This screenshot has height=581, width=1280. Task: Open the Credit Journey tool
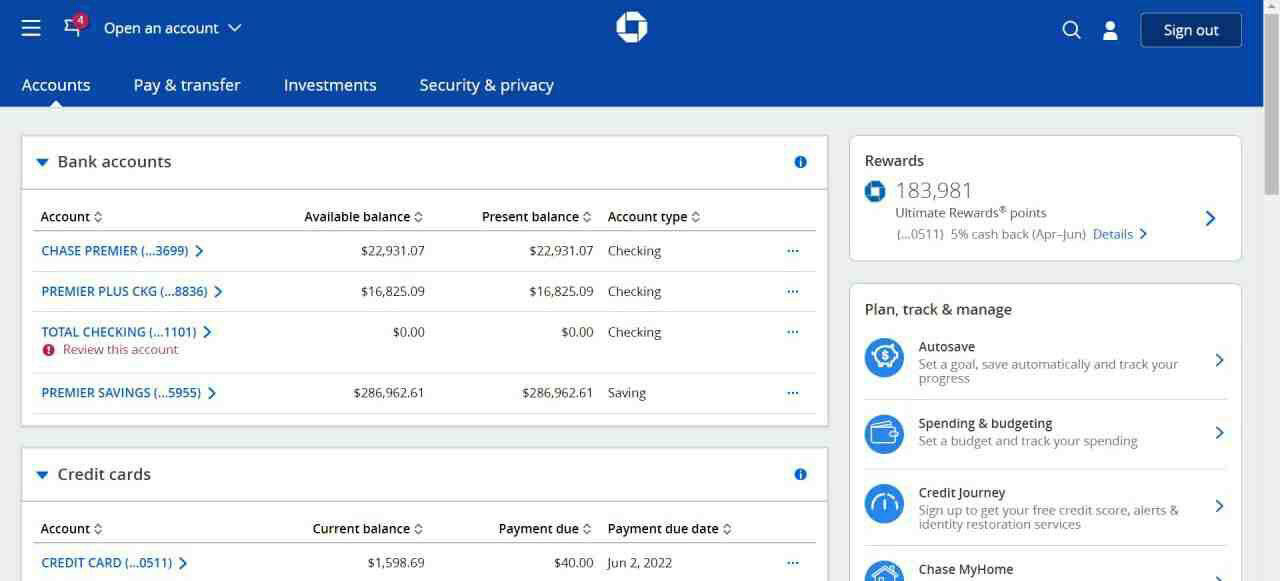[1045, 506]
